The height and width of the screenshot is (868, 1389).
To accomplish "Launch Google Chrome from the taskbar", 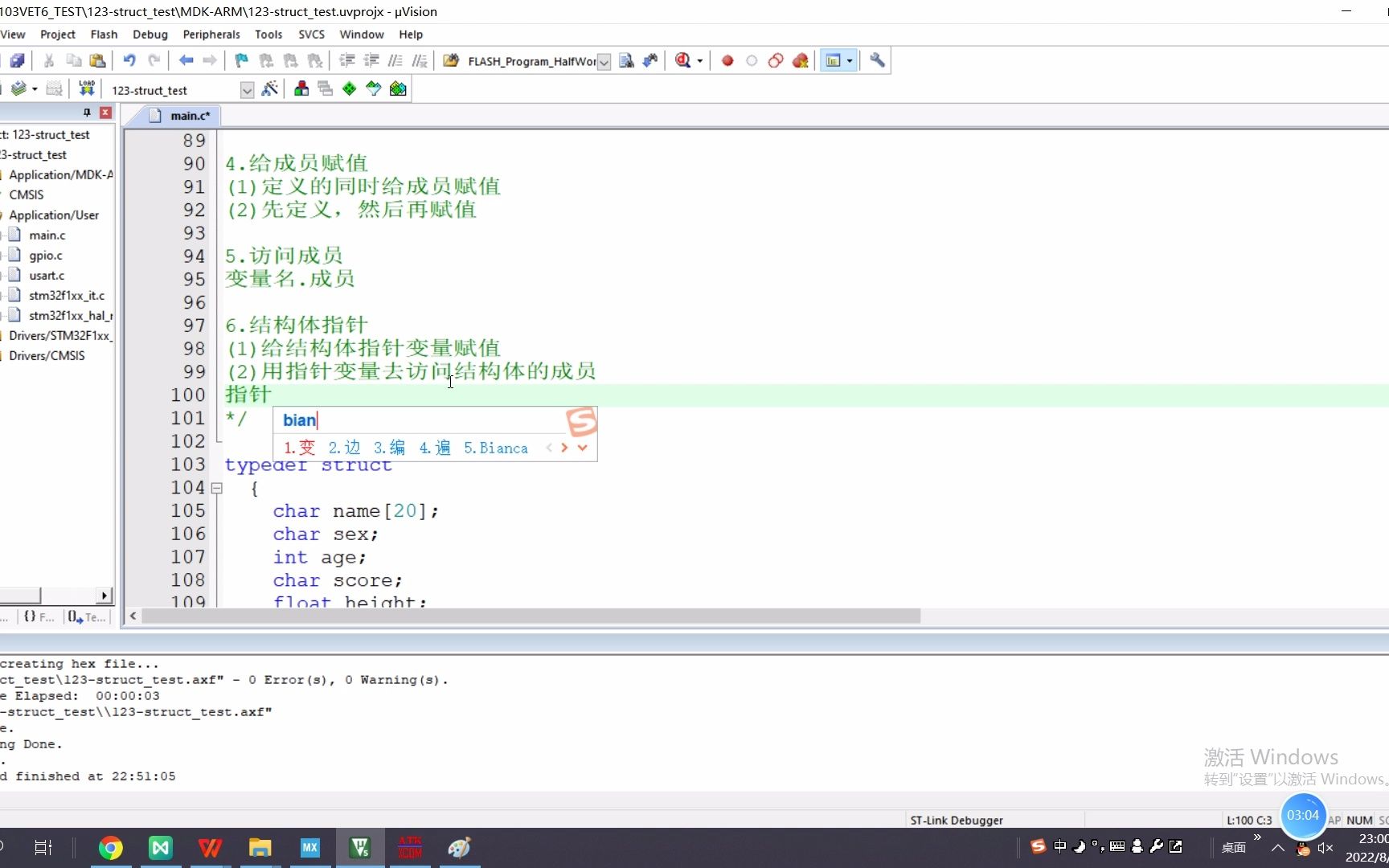I will 111,847.
